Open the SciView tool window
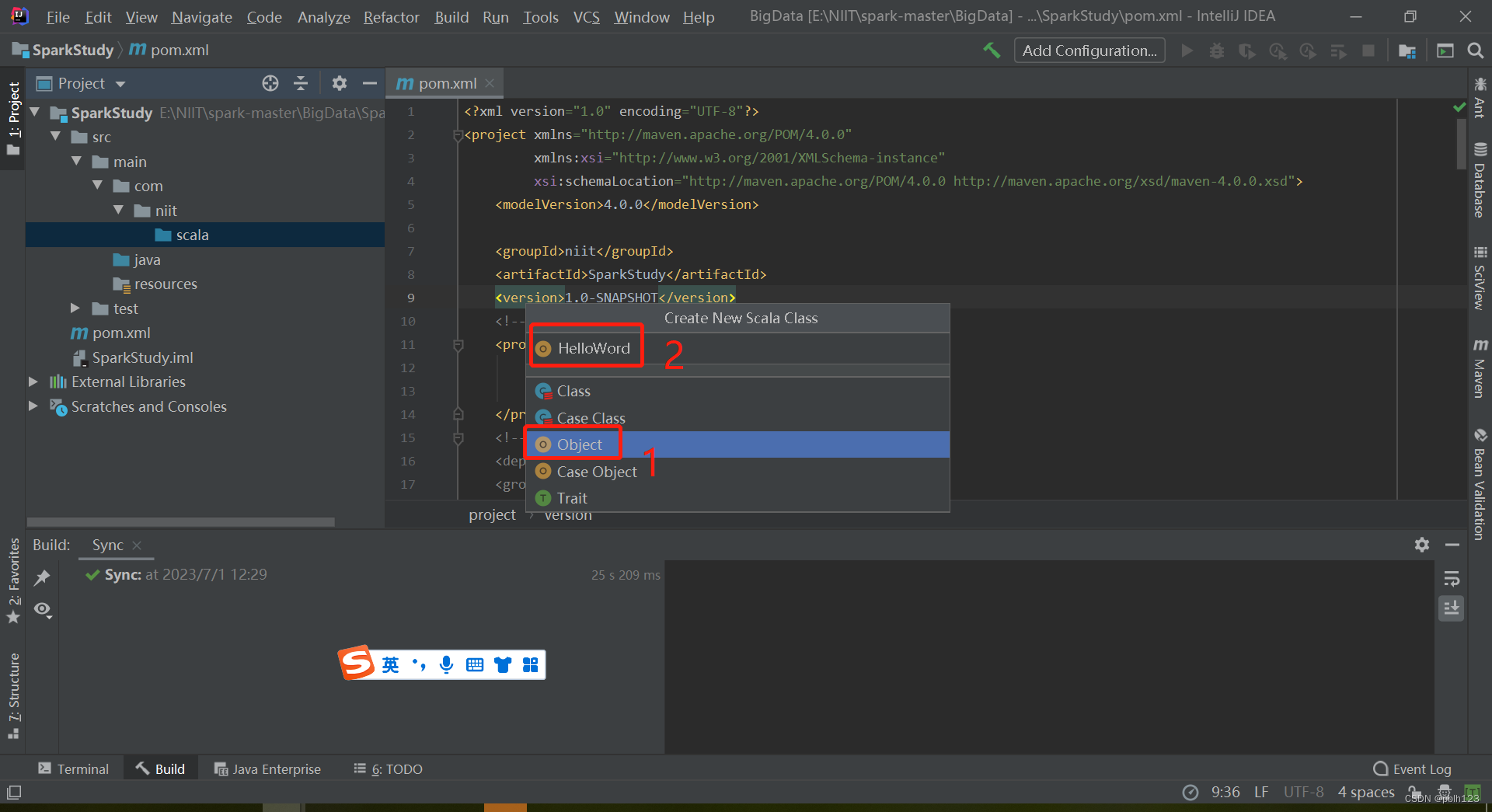 pos(1480,277)
